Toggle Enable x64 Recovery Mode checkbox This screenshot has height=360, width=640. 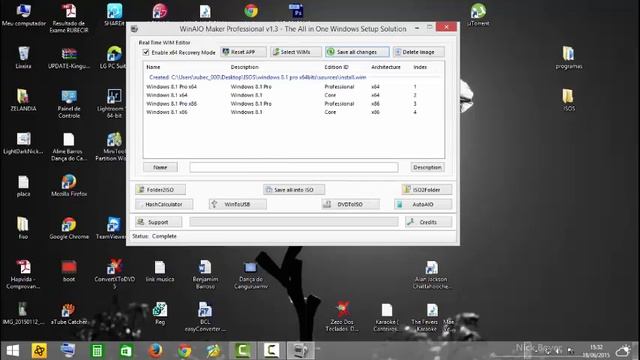pos(146,52)
